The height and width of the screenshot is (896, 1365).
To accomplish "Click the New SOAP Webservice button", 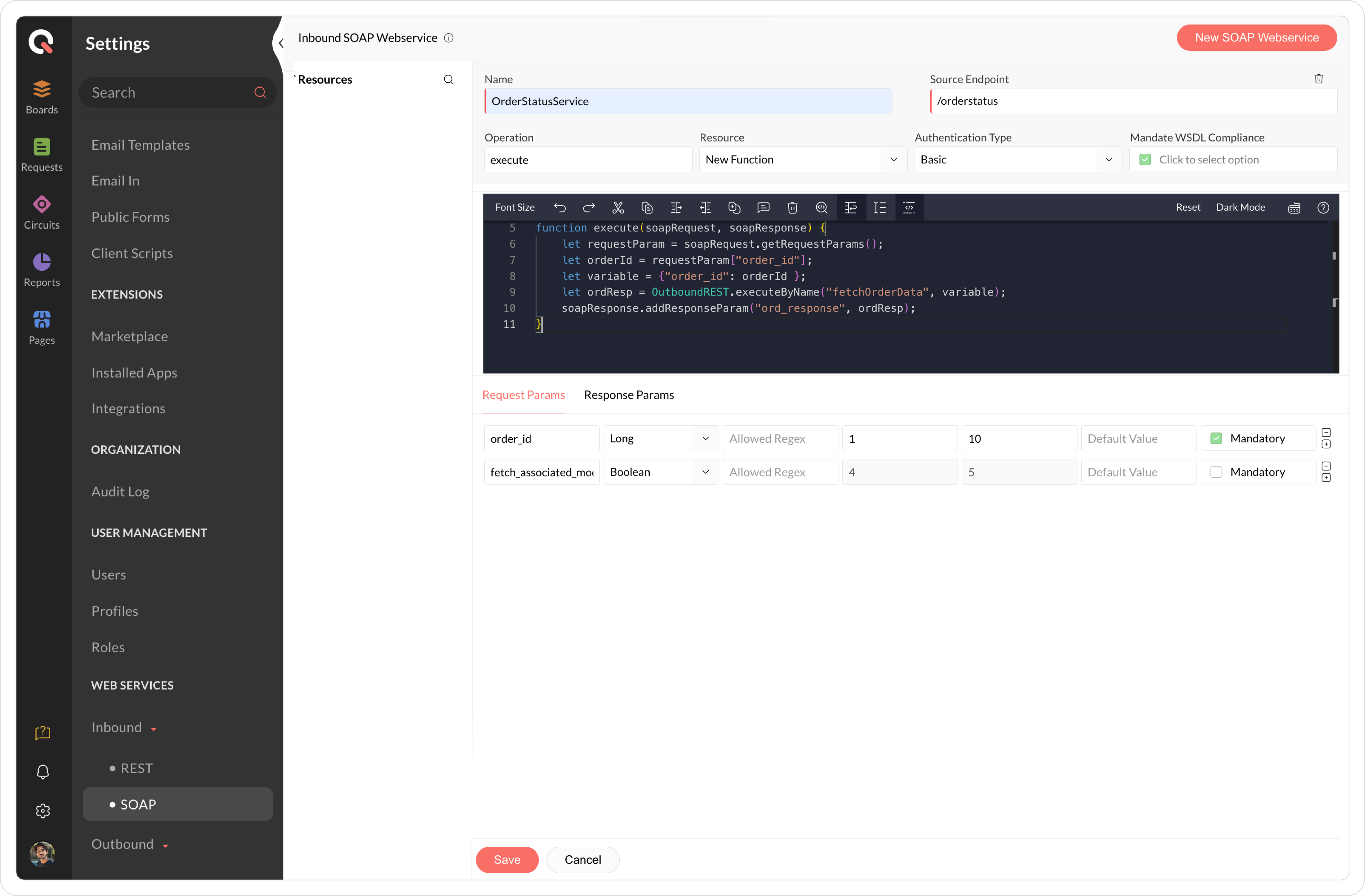I will click(x=1256, y=38).
